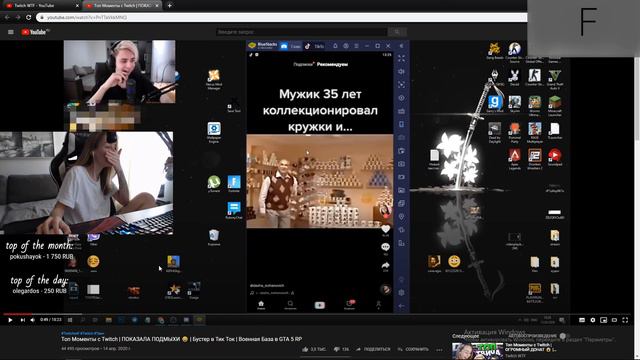Open Gang Beasts desktop icon
Image resolution: width=640 pixels, height=360 pixels.
[x=495, y=51]
